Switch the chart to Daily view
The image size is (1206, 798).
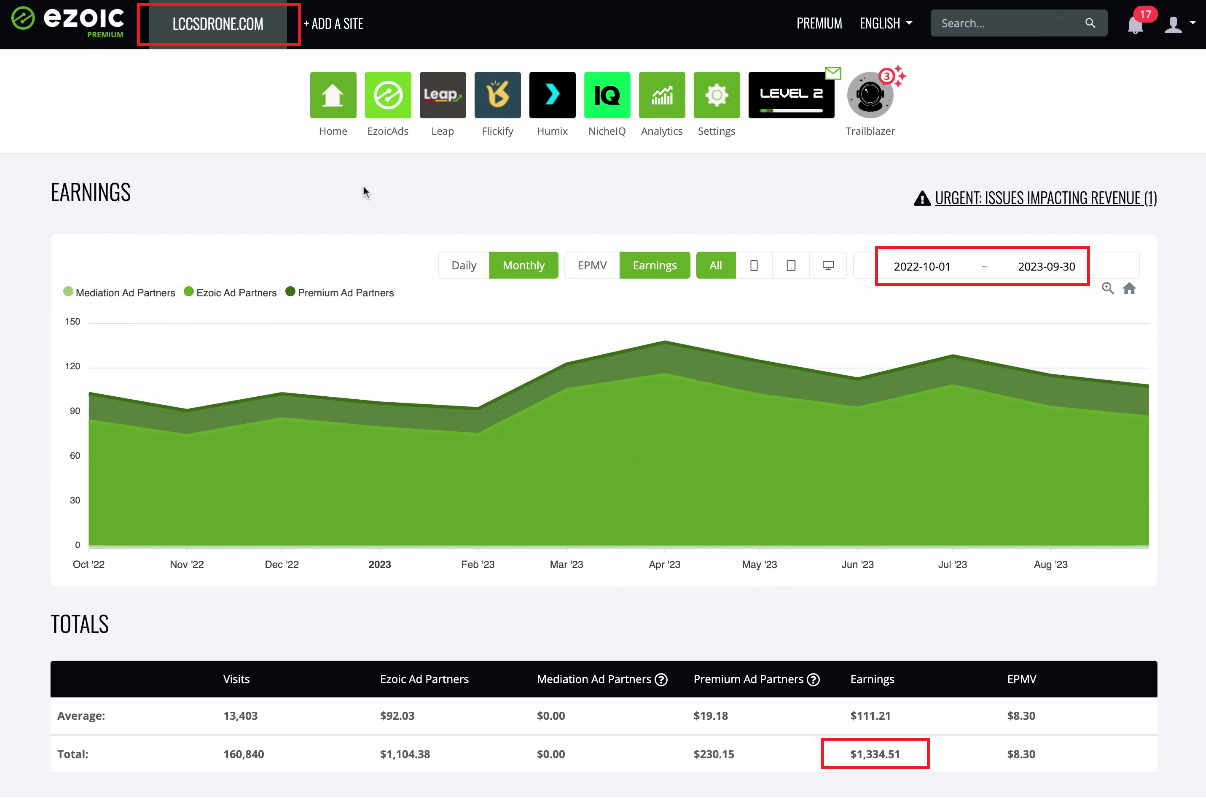pyautogui.click(x=464, y=265)
